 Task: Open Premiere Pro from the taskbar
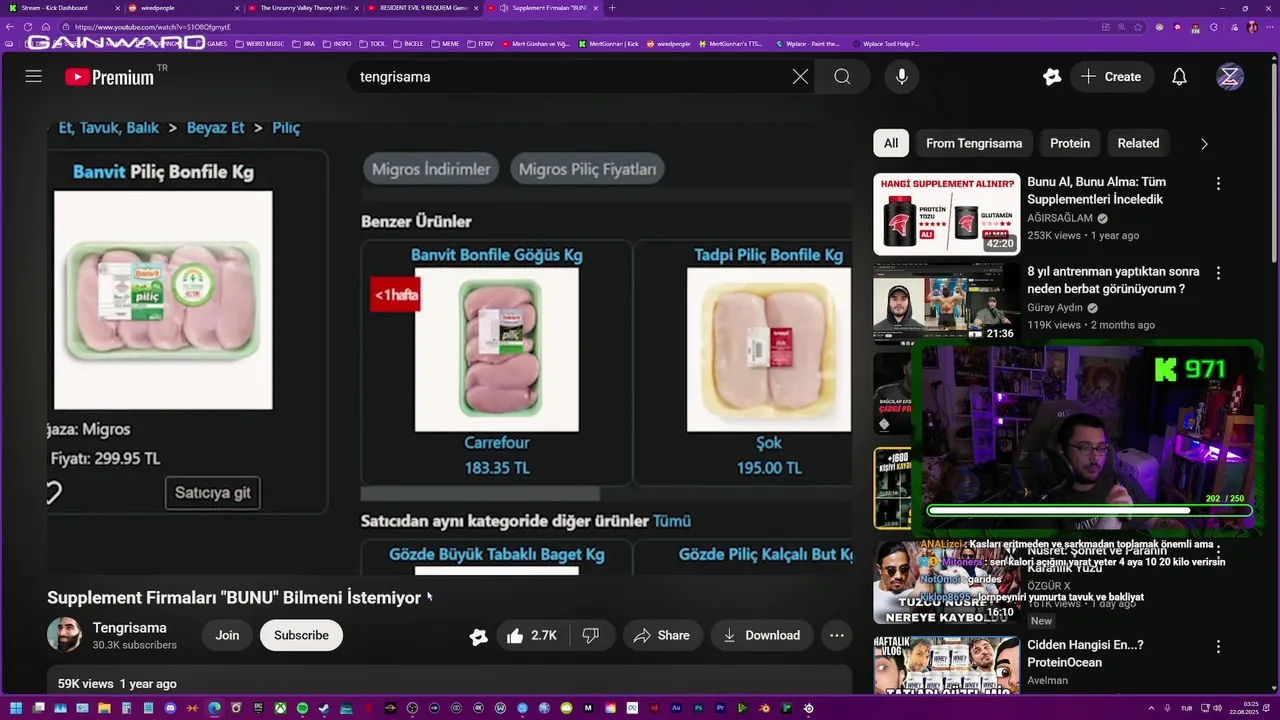coord(720,708)
